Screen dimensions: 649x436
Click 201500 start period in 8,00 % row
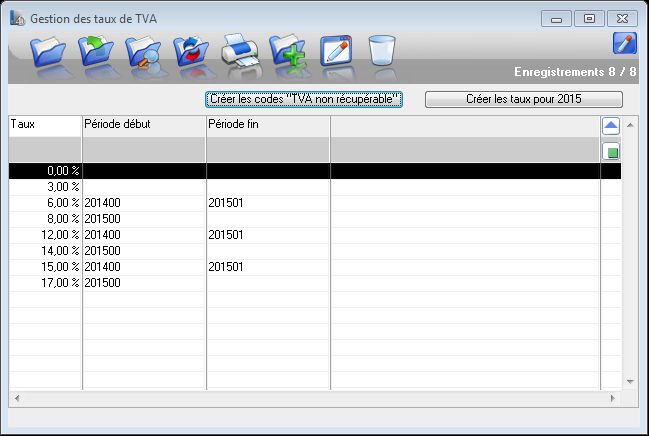click(102, 219)
